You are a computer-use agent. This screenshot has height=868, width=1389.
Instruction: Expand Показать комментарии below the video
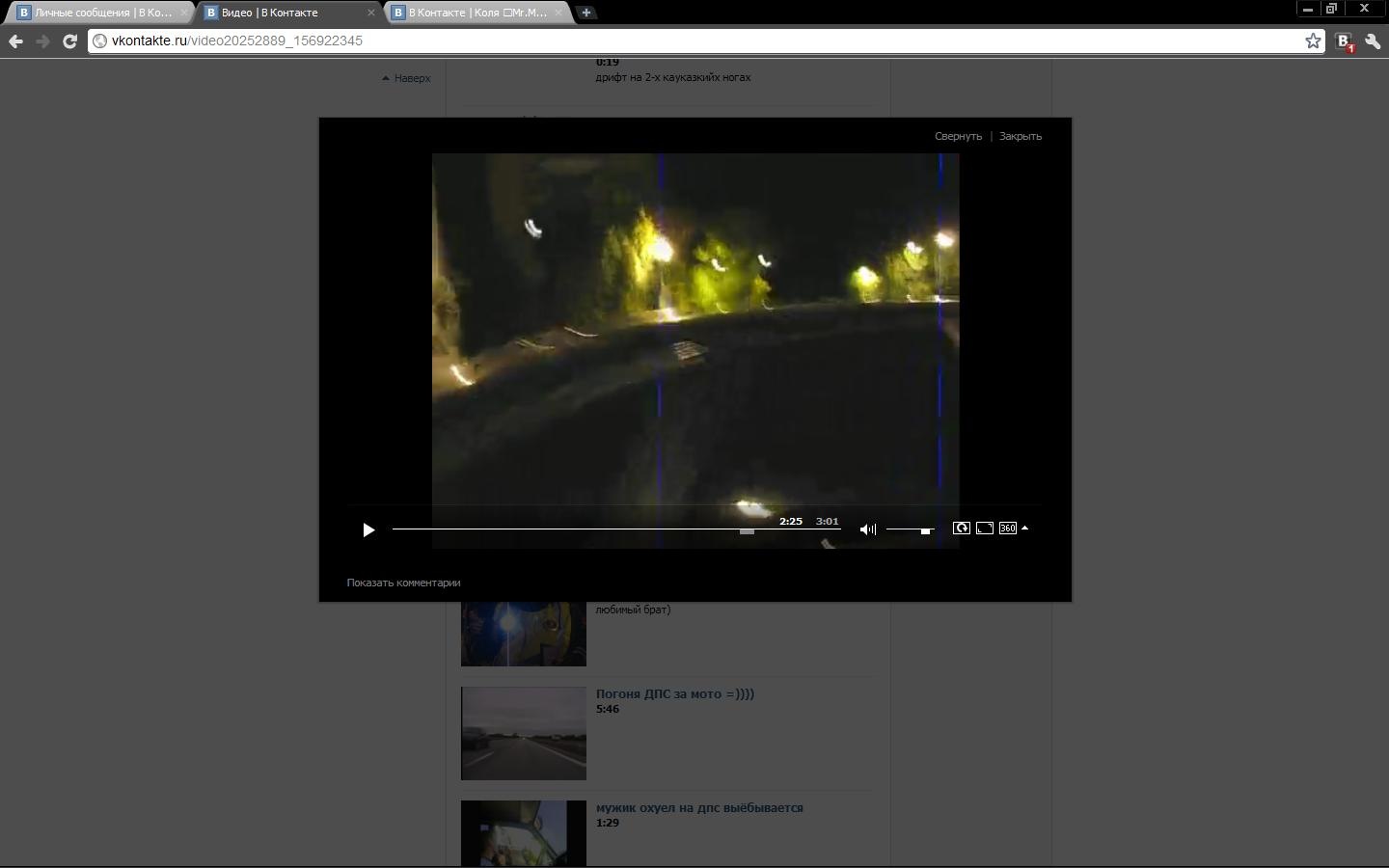tap(403, 583)
